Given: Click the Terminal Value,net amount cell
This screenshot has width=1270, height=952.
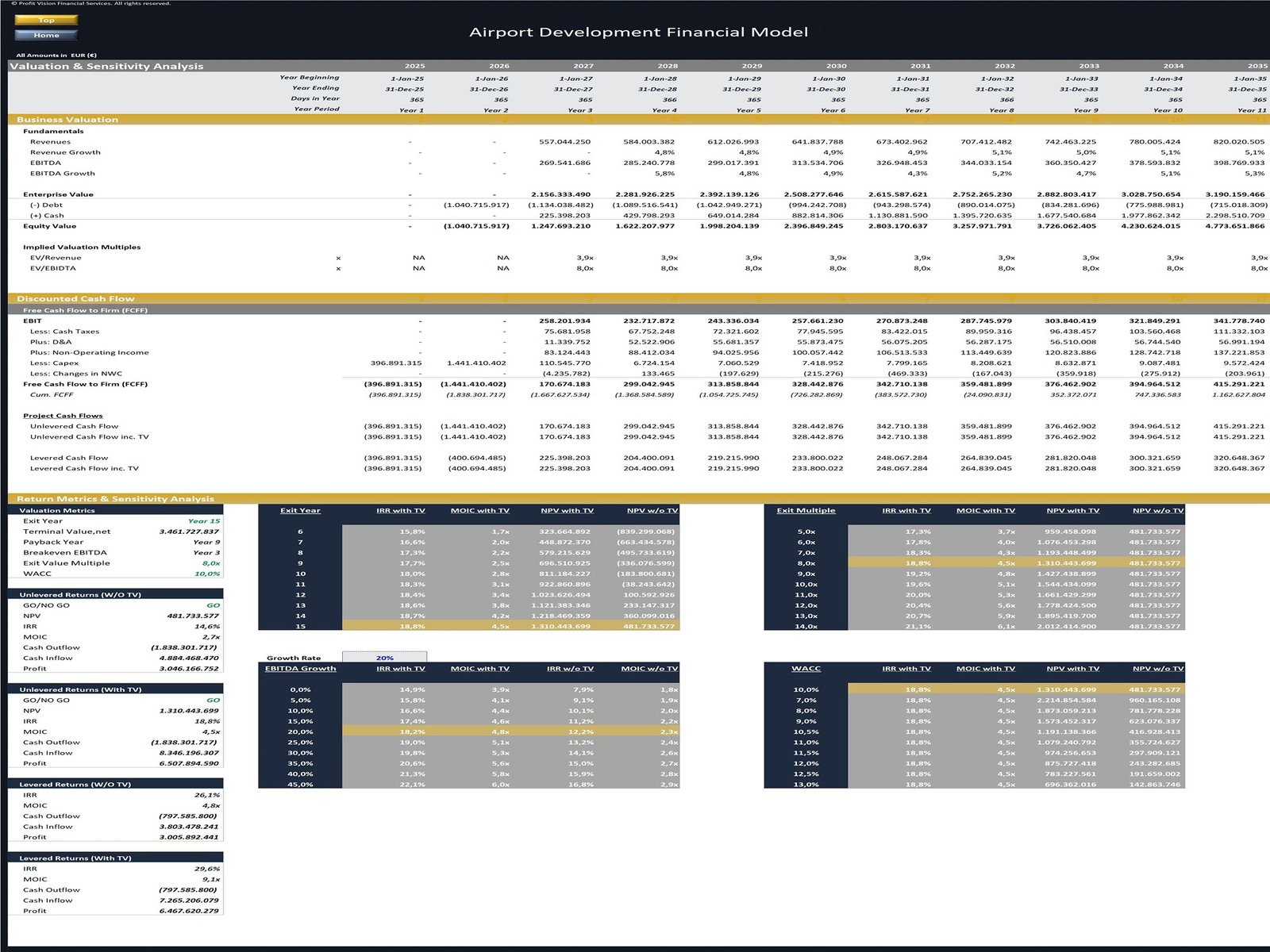Looking at the screenshot, I should coord(189,532).
